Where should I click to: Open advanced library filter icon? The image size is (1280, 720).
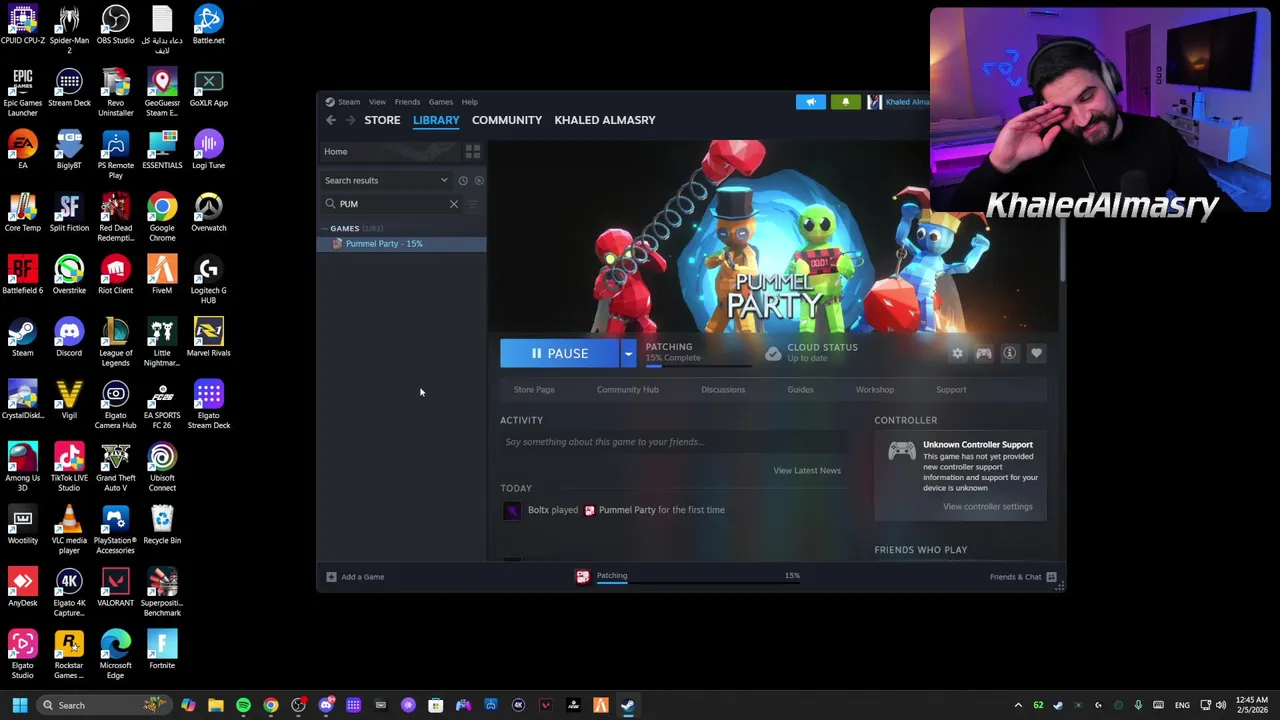click(x=473, y=204)
